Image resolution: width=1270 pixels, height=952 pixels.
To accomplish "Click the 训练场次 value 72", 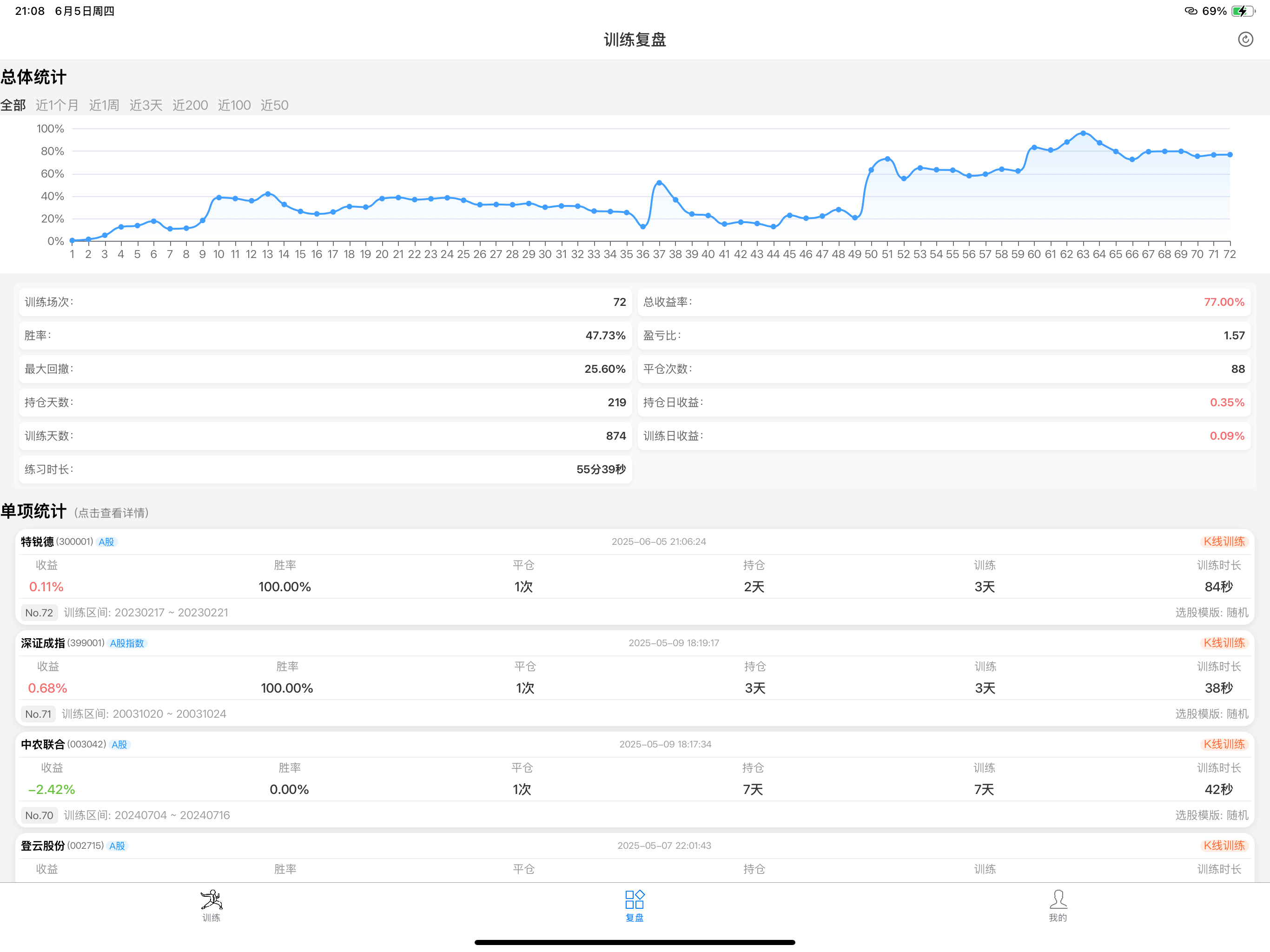I will (620, 302).
